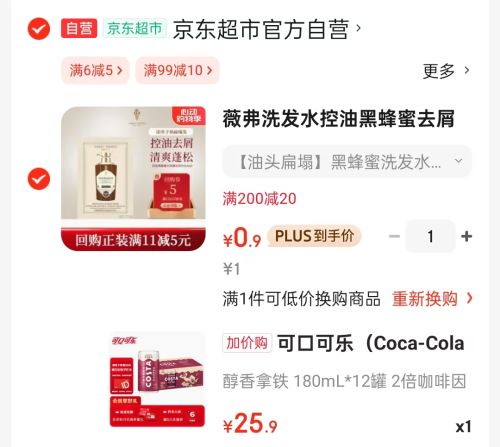Open the COSTA coffee product thumbnail
The image size is (500, 447).
tap(157, 379)
